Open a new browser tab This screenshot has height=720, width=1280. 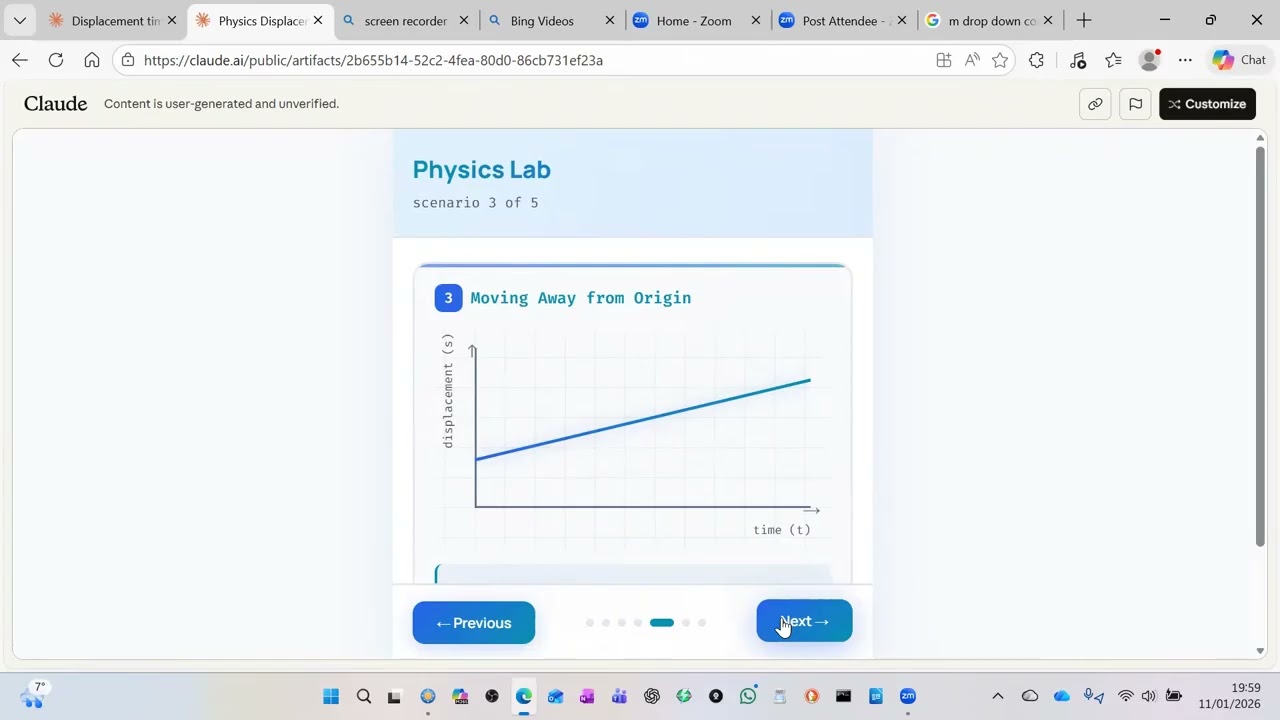pos(1084,20)
